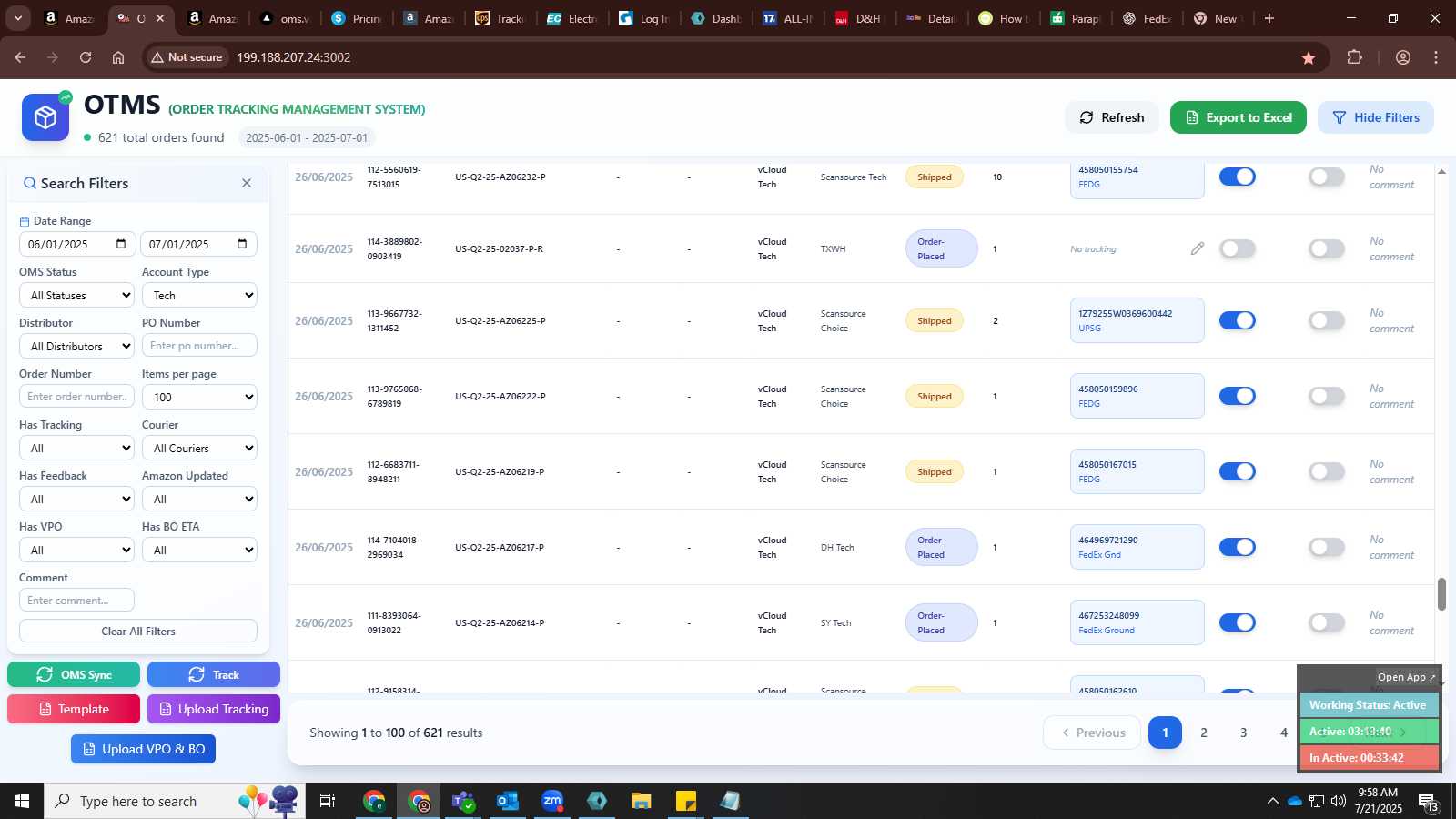
Task: Go to results page 3
Action: point(1244,733)
